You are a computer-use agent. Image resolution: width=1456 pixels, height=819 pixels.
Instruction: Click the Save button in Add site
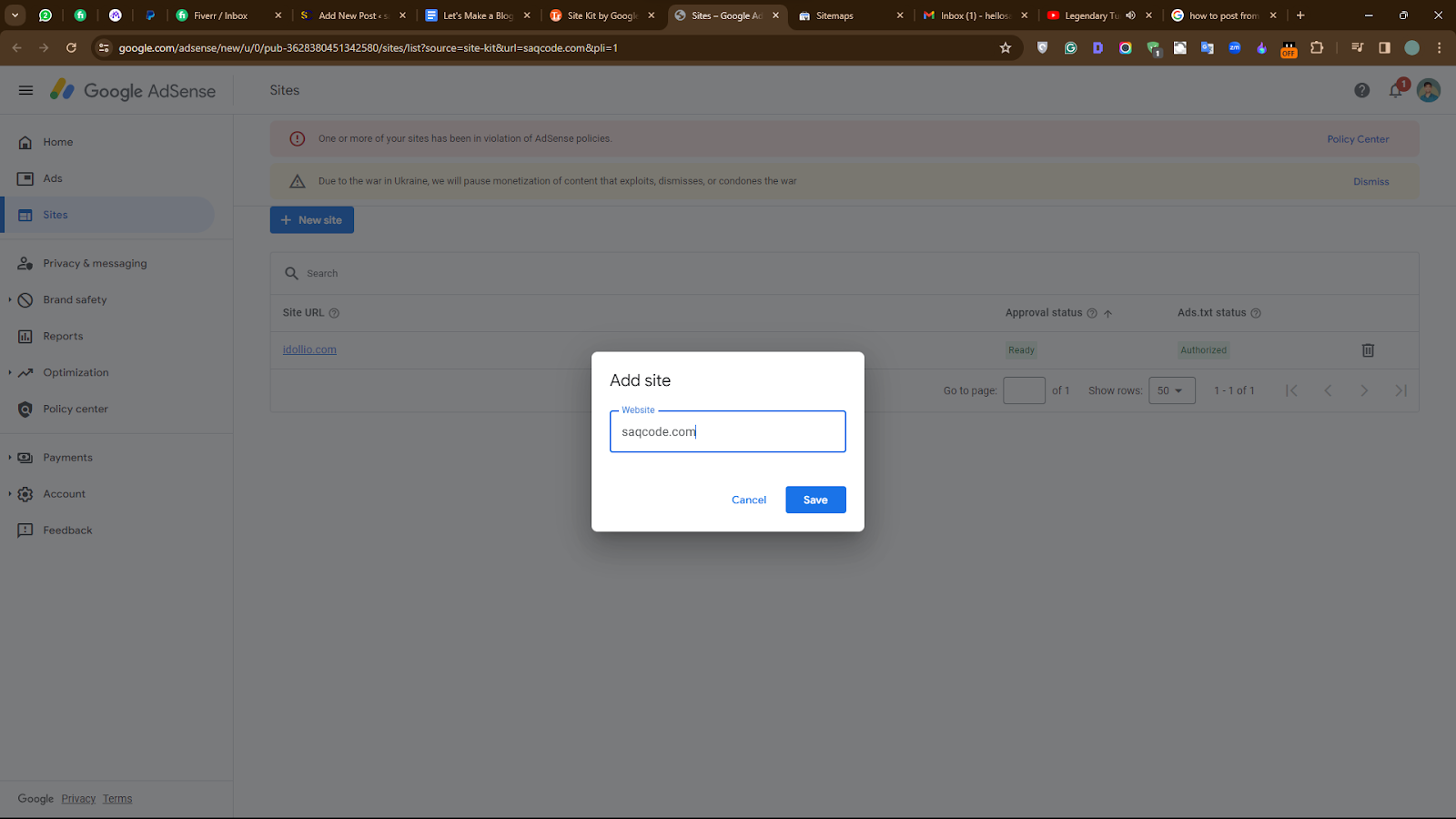click(815, 500)
